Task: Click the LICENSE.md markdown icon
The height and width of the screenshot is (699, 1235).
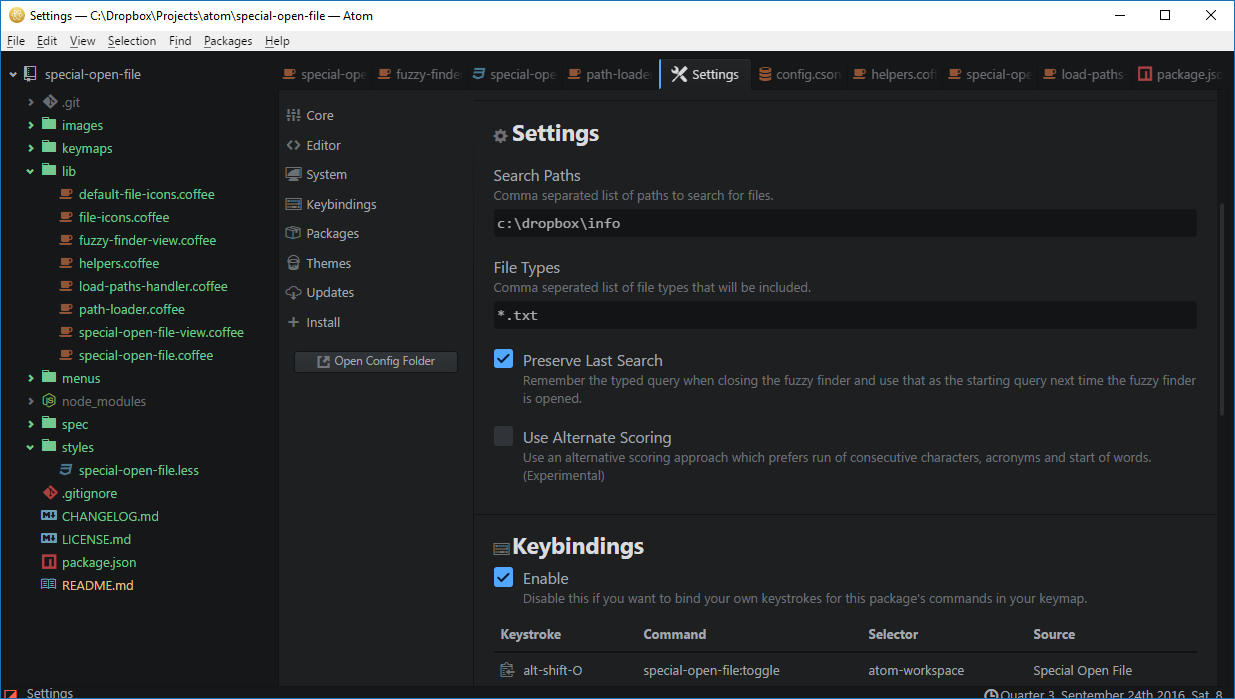Action: pyautogui.click(x=49, y=539)
